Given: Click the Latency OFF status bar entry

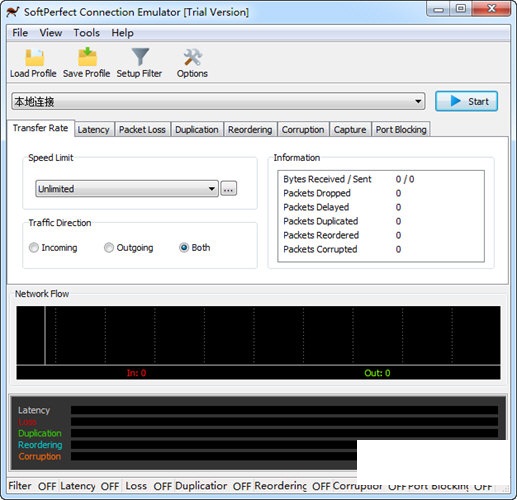Looking at the screenshot, I should click(90, 486).
